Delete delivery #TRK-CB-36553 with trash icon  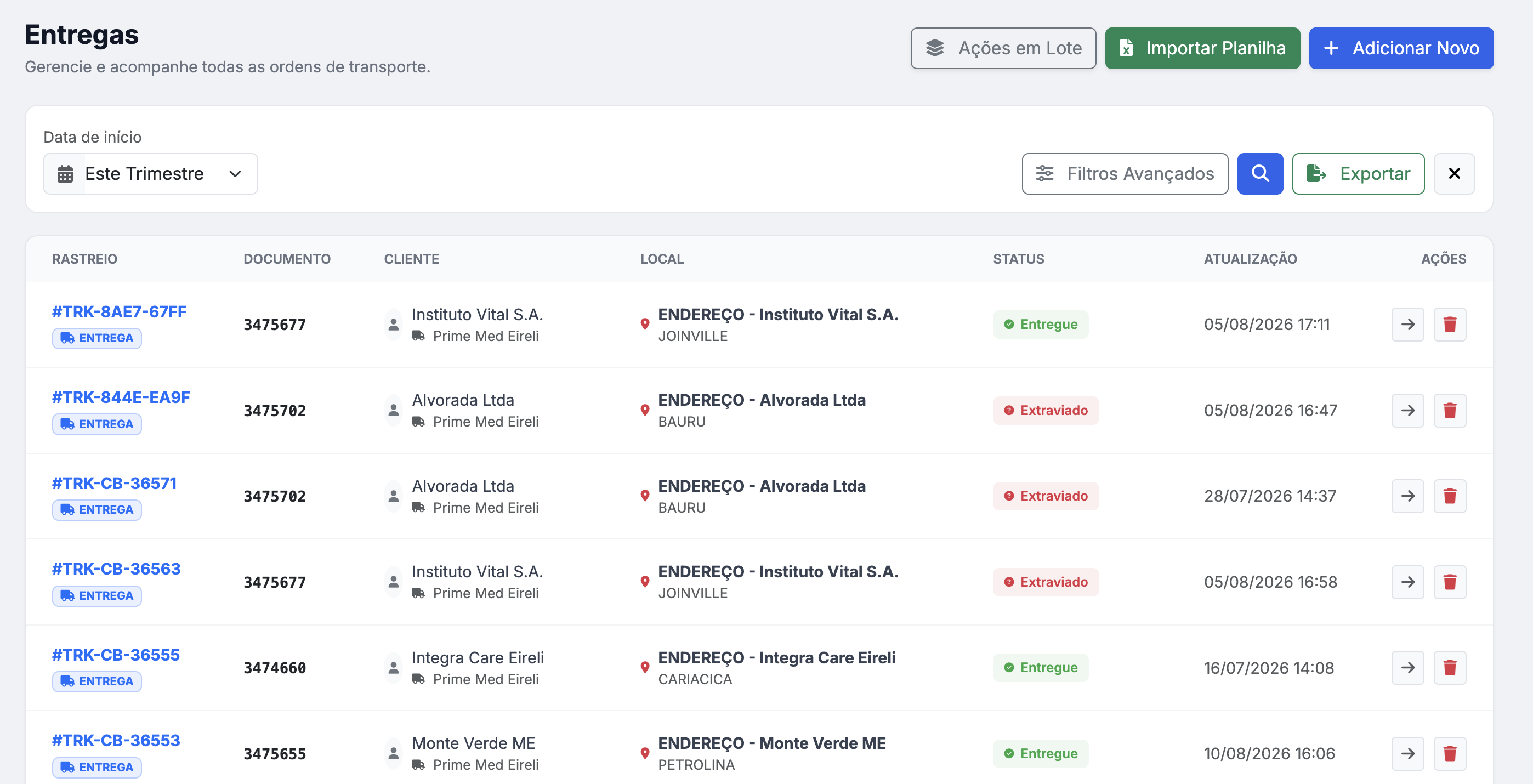tap(1450, 754)
